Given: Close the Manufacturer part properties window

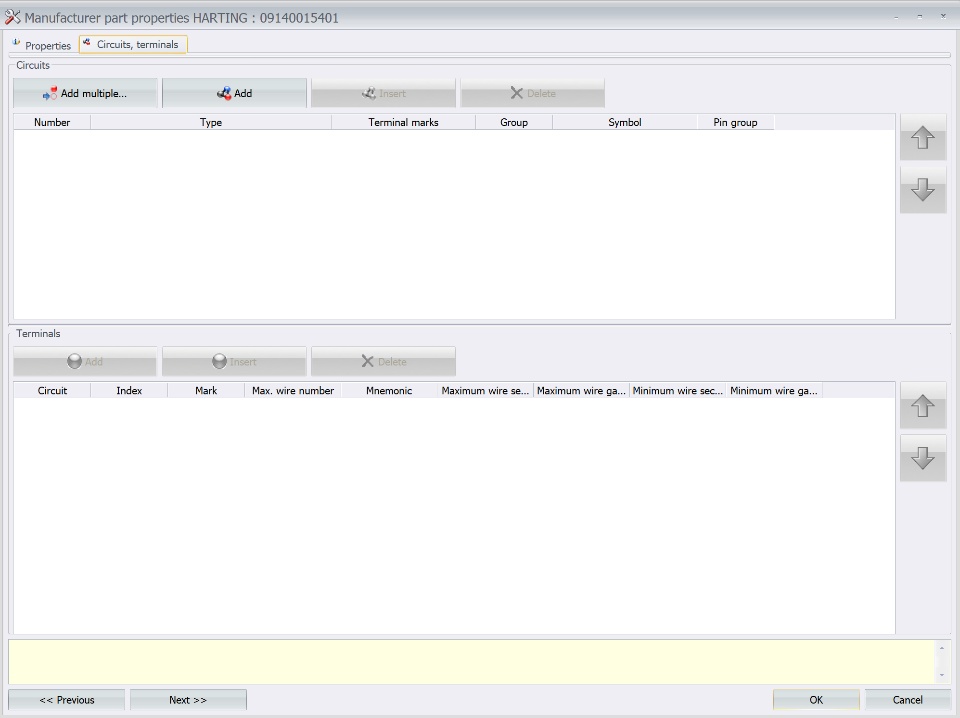Looking at the screenshot, I should [x=943, y=17].
